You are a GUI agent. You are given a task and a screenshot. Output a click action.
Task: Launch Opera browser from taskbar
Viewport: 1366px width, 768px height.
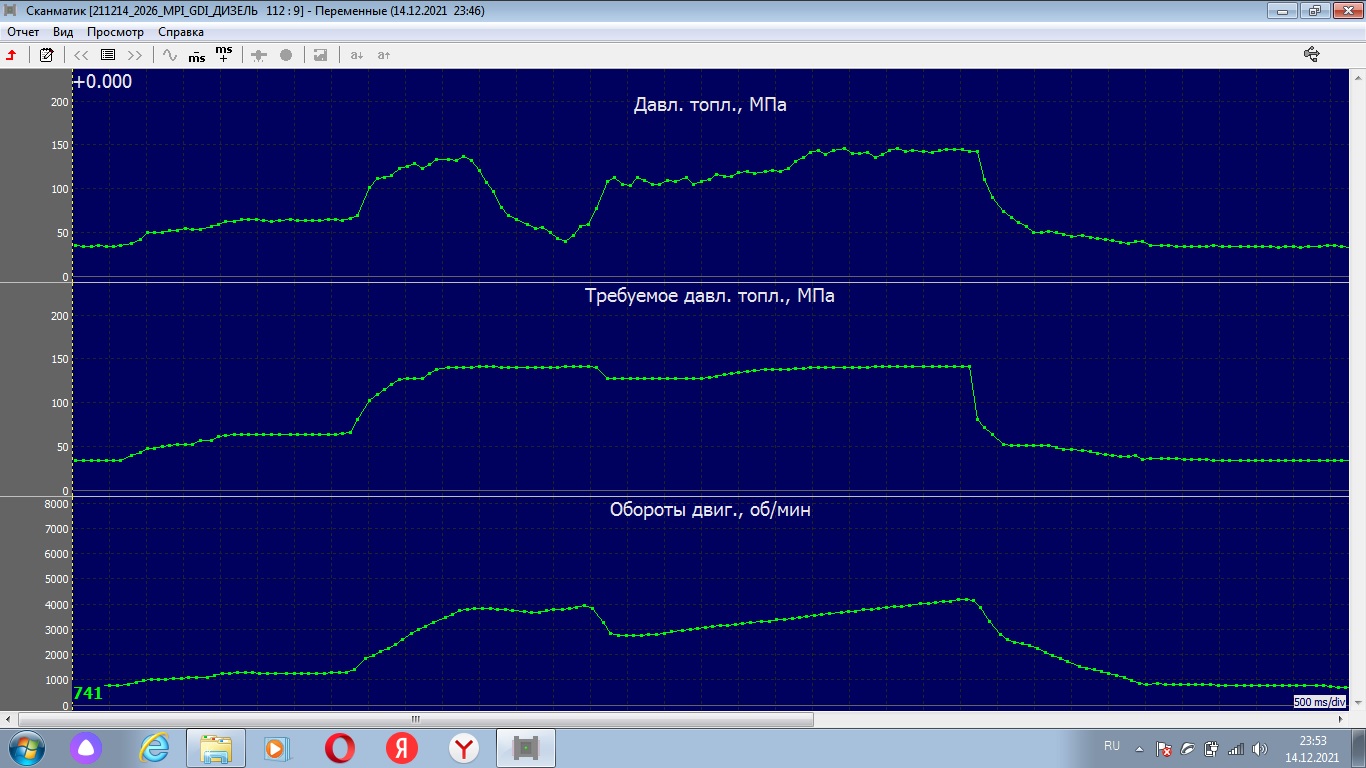(x=339, y=748)
